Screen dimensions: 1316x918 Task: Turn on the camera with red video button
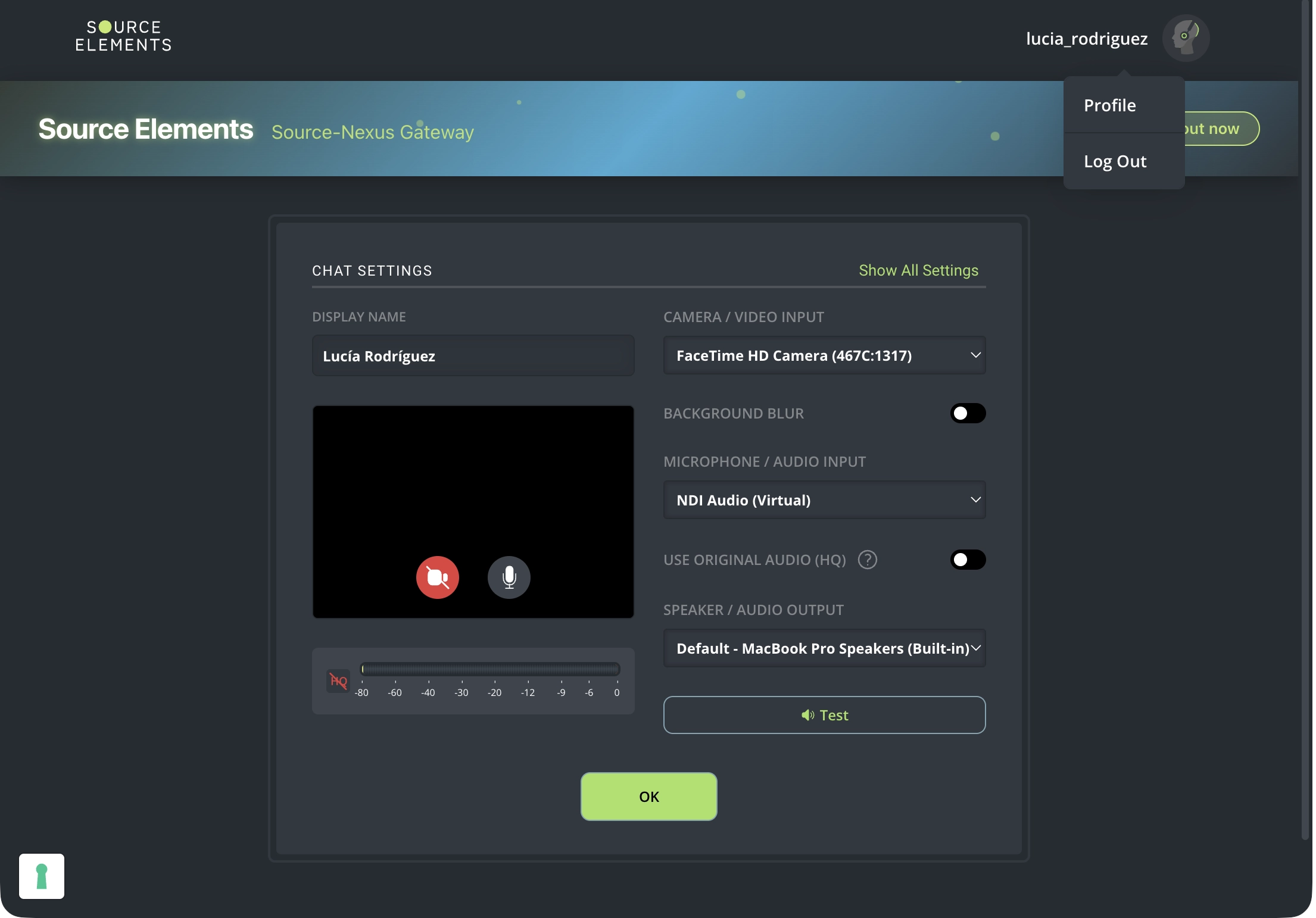pyautogui.click(x=438, y=577)
